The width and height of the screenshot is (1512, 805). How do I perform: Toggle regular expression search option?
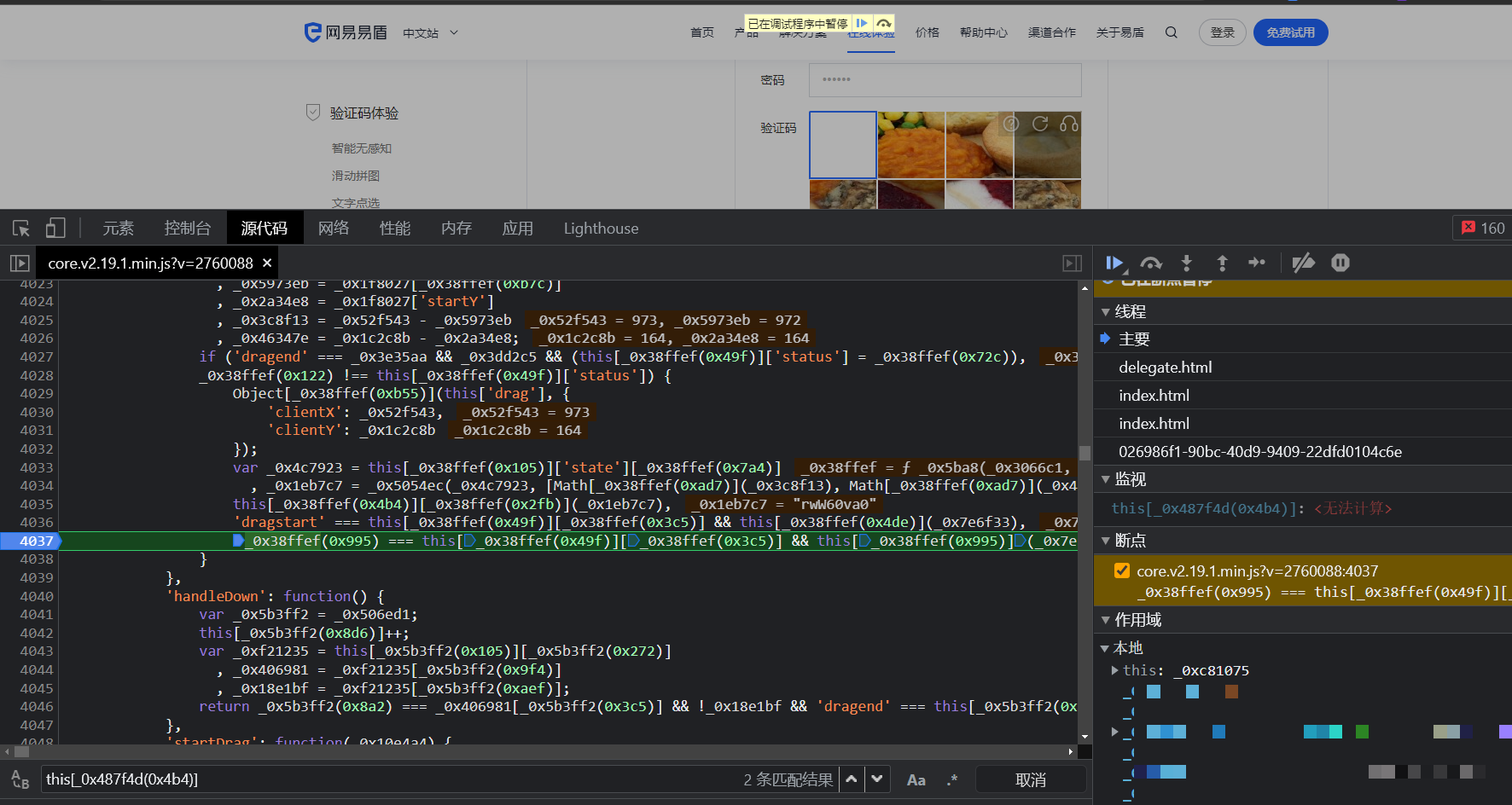click(x=952, y=779)
